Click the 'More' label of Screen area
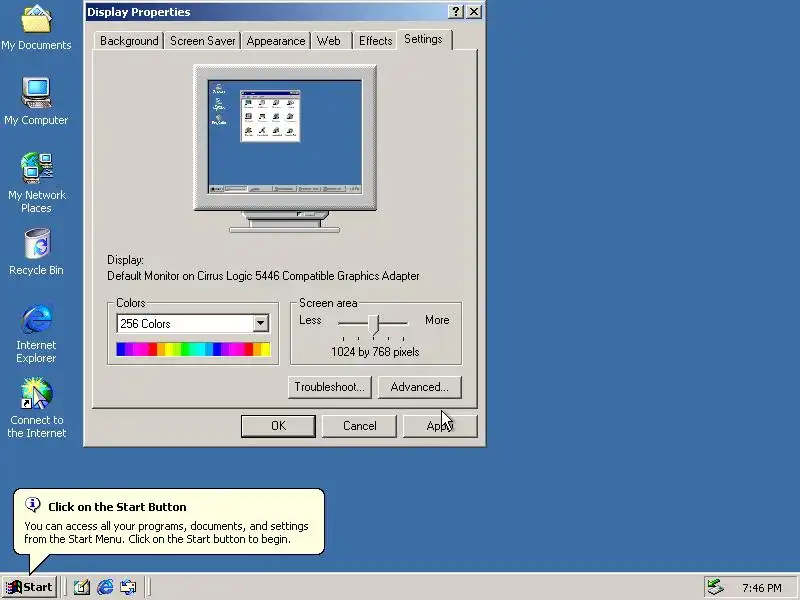 click(437, 320)
